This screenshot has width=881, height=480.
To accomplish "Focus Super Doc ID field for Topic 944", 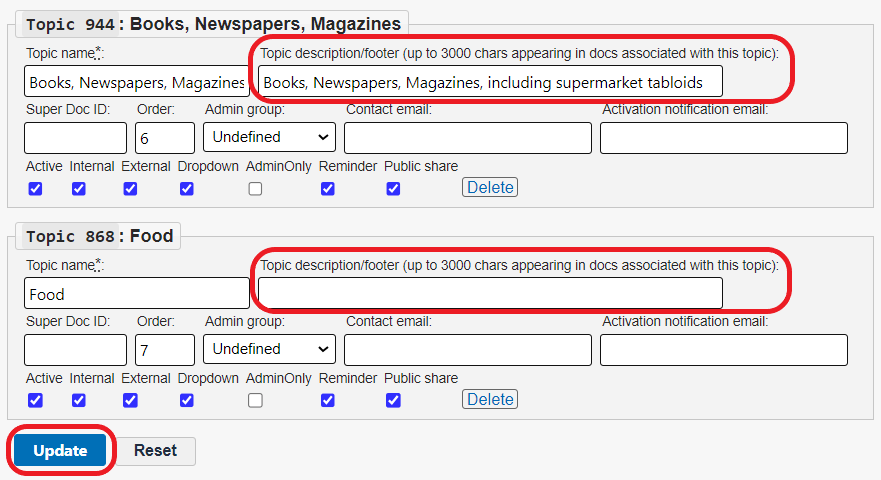I will click(75, 138).
